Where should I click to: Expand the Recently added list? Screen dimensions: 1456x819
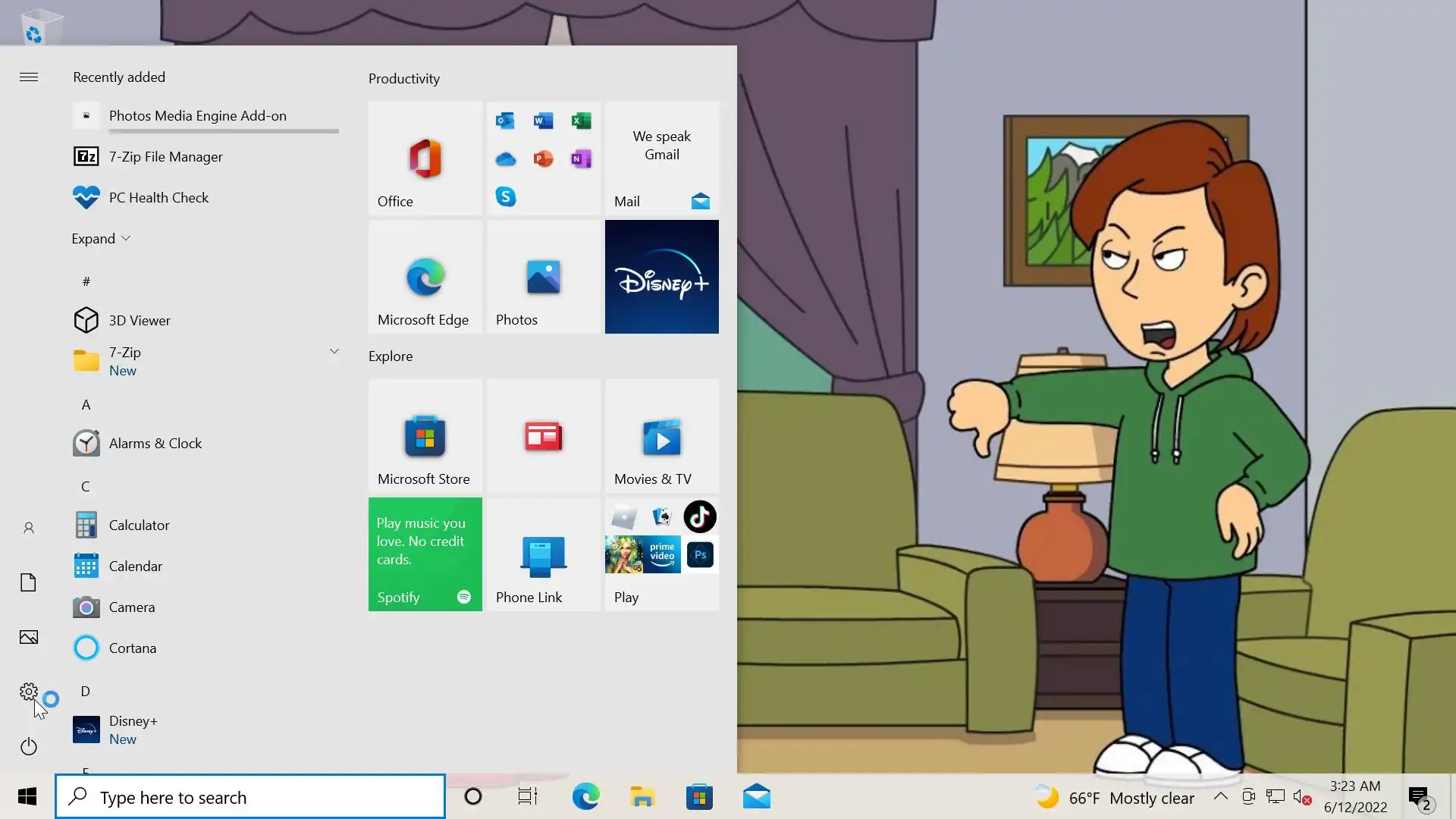pyautogui.click(x=101, y=239)
